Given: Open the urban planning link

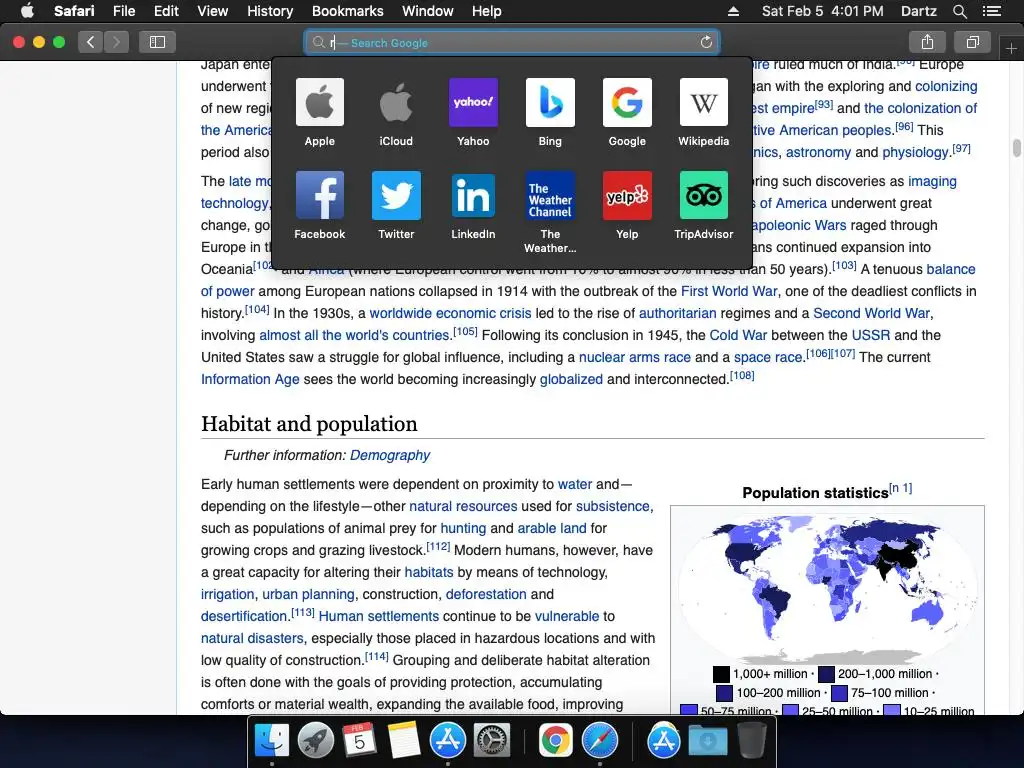Looking at the screenshot, I should point(308,594).
